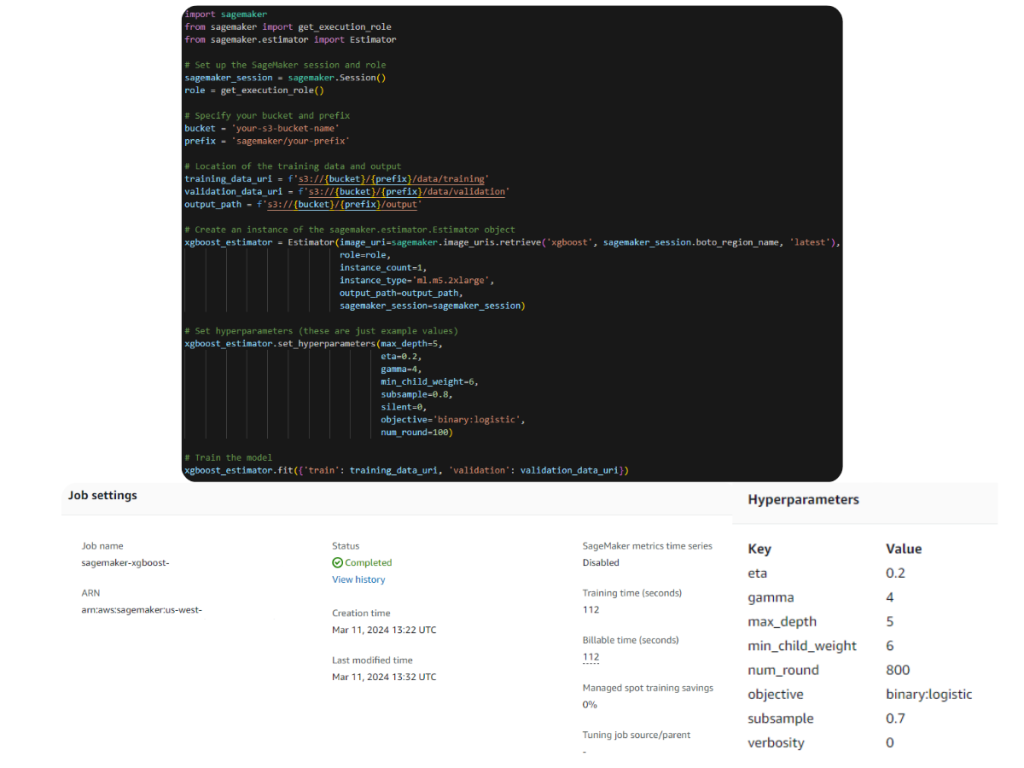Click the import sagemaker code line

[225, 14]
